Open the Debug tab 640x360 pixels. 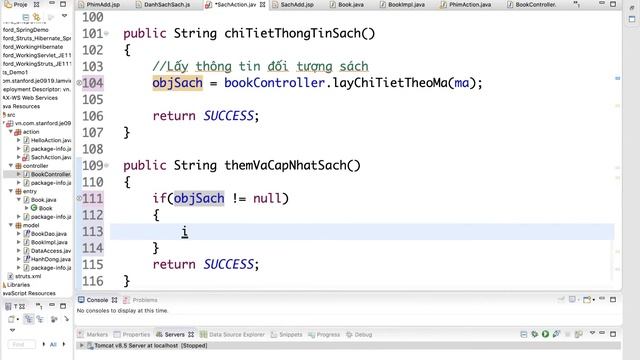359,335
